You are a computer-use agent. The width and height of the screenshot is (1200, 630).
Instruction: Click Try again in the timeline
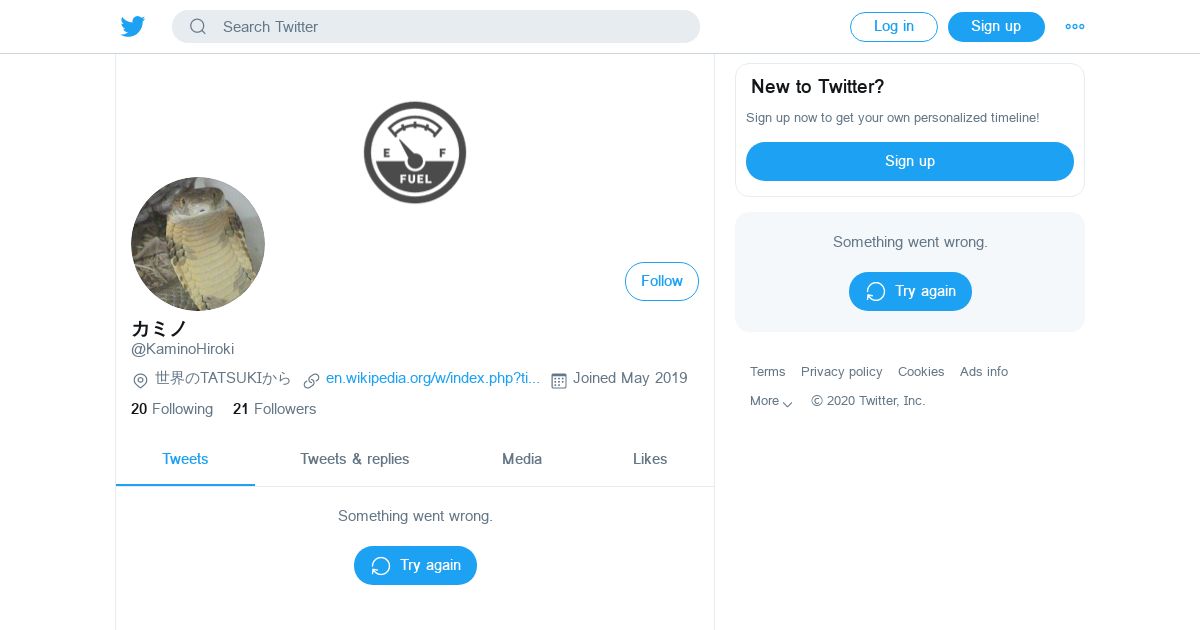coord(415,566)
